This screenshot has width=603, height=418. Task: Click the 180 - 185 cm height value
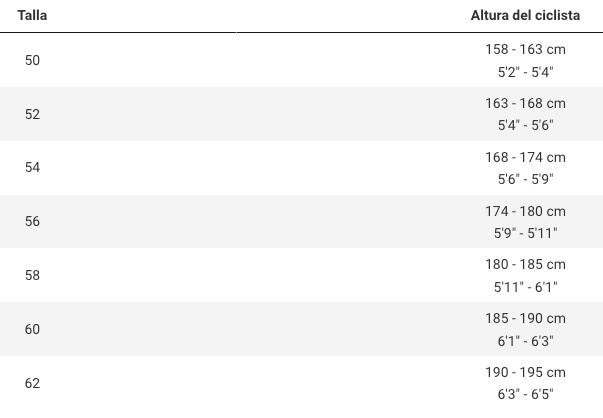525,264
